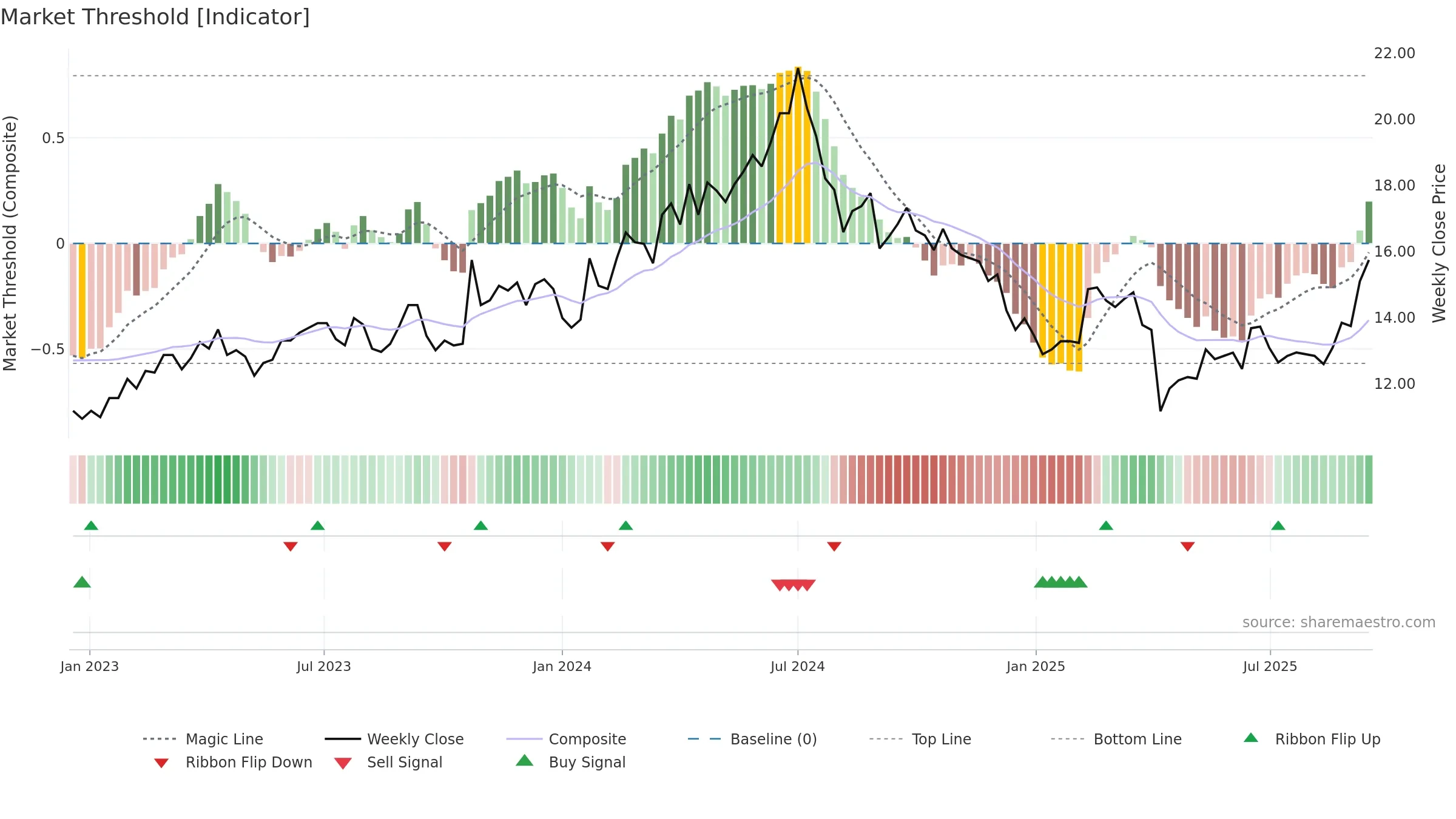Click the yellow trough bars near Jan 2025
Image resolution: width=1456 pixels, height=819 pixels.
[1061, 307]
